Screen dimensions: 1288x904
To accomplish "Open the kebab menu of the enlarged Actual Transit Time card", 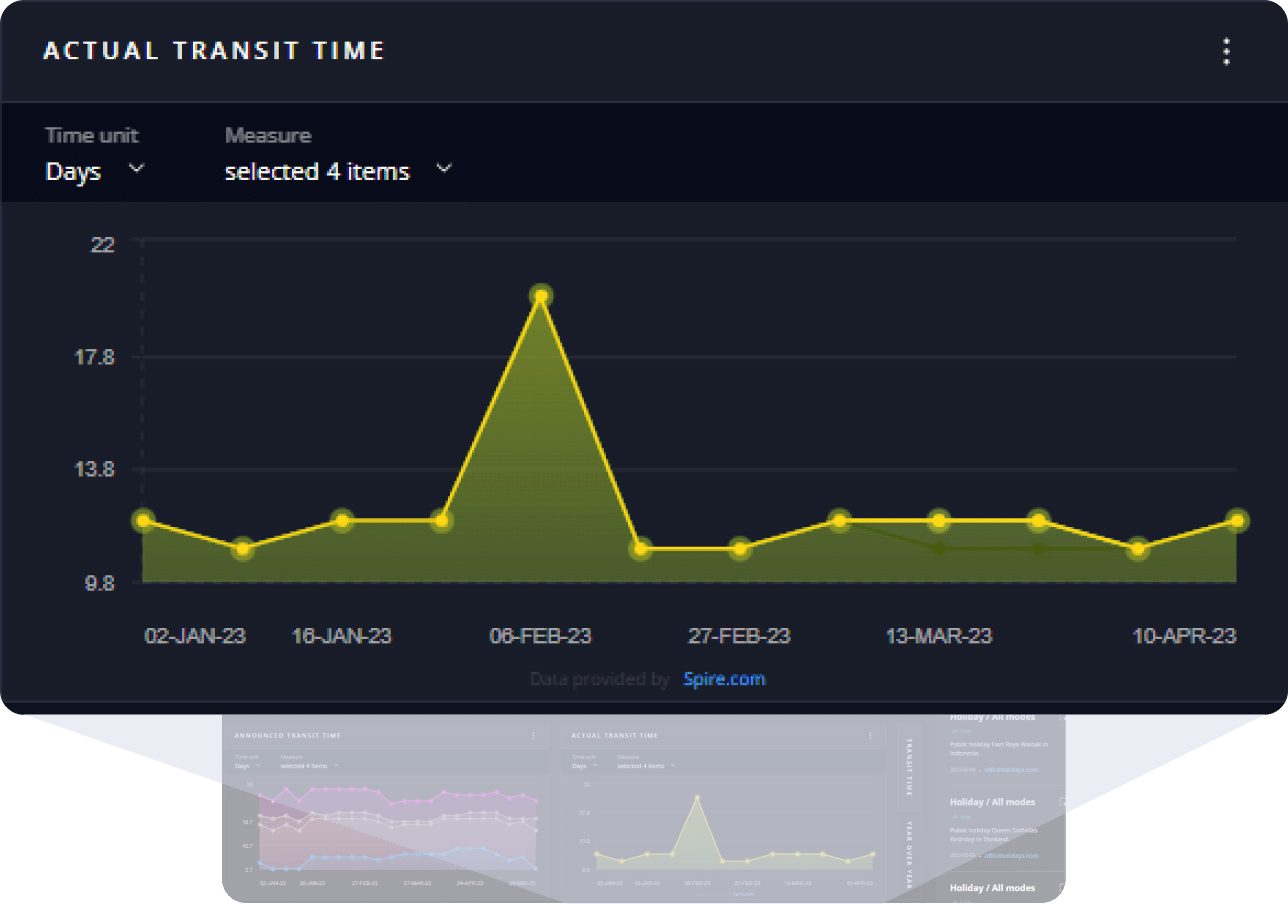I will pyautogui.click(x=1226, y=52).
